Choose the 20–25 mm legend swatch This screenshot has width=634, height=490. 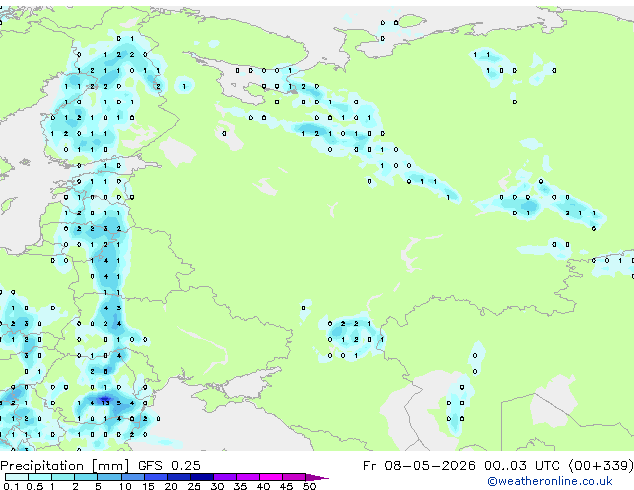(x=178, y=477)
